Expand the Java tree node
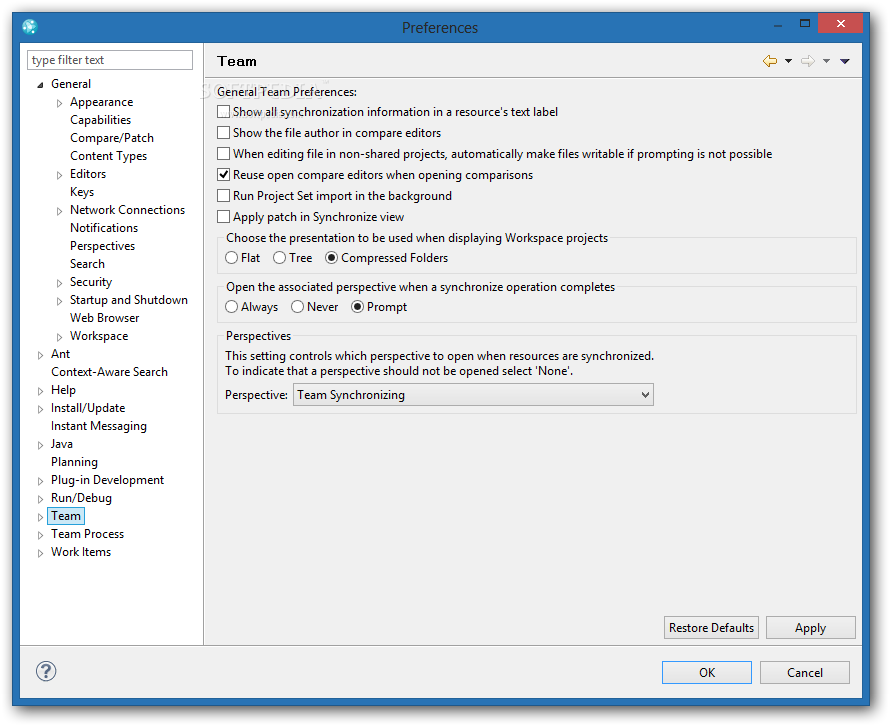890x726 pixels. point(40,445)
